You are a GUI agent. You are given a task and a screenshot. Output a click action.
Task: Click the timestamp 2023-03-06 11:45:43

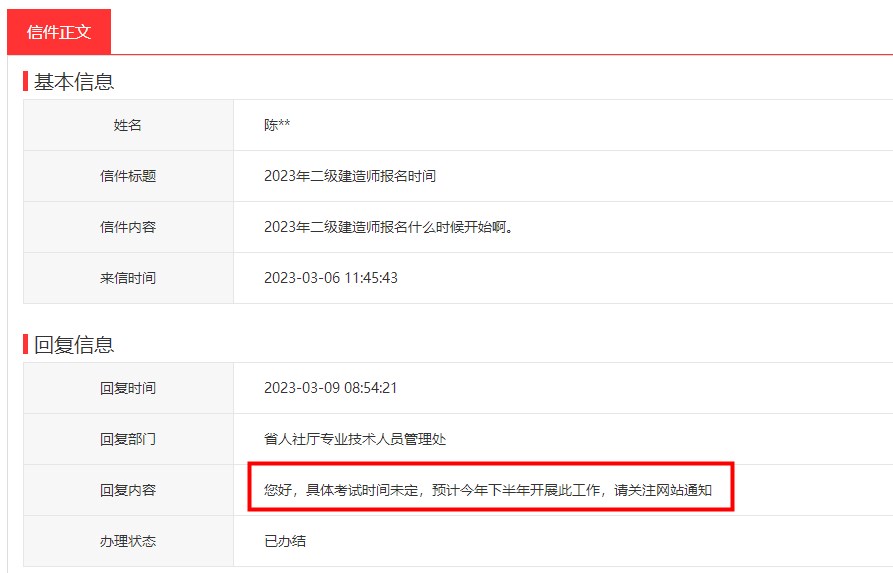coord(330,278)
